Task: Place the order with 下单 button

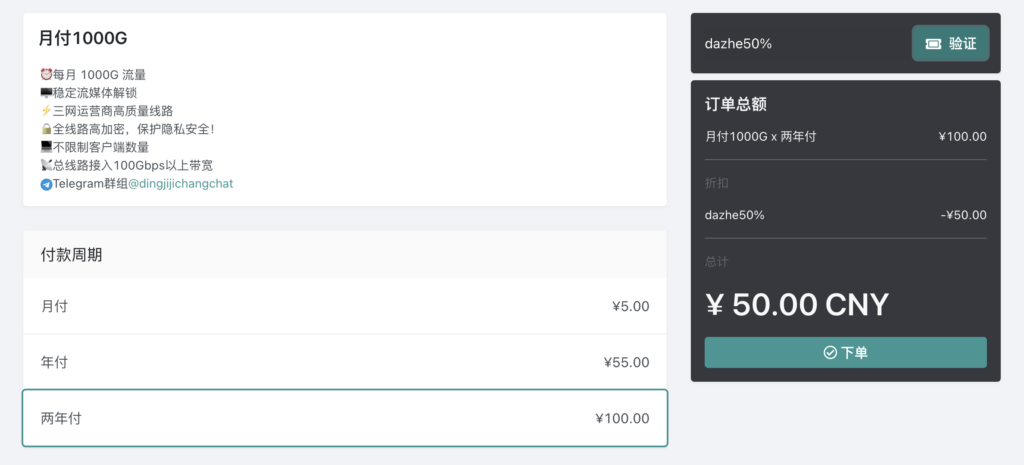Action: [845, 353]
